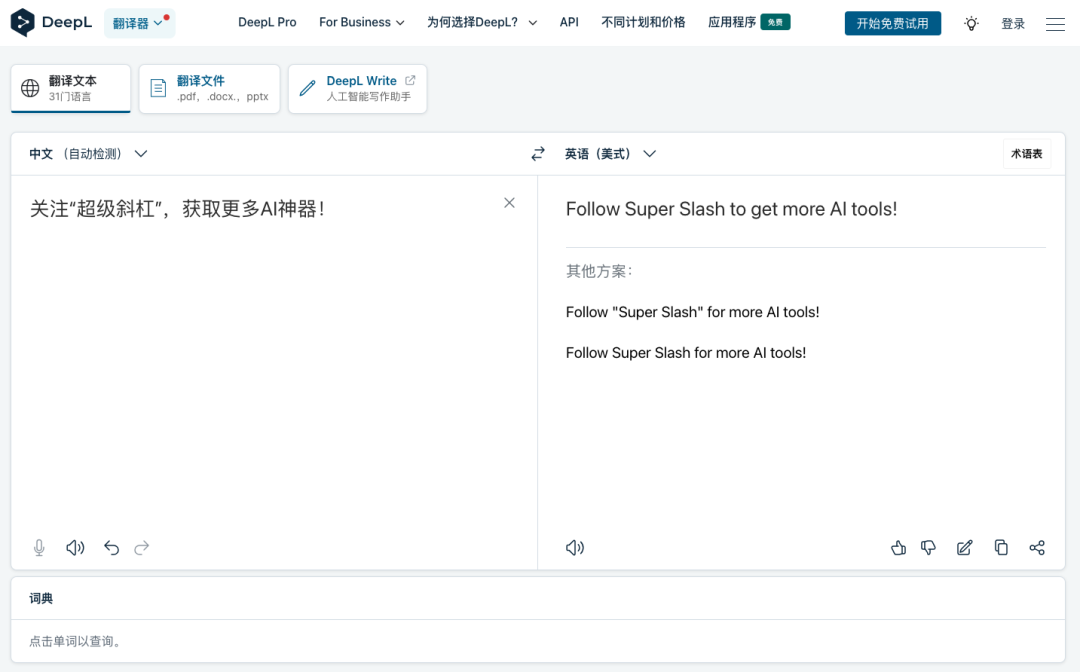Copy the translated text to clipboard
Viewport: 1080px width, 672px height.
[1001, 548]
